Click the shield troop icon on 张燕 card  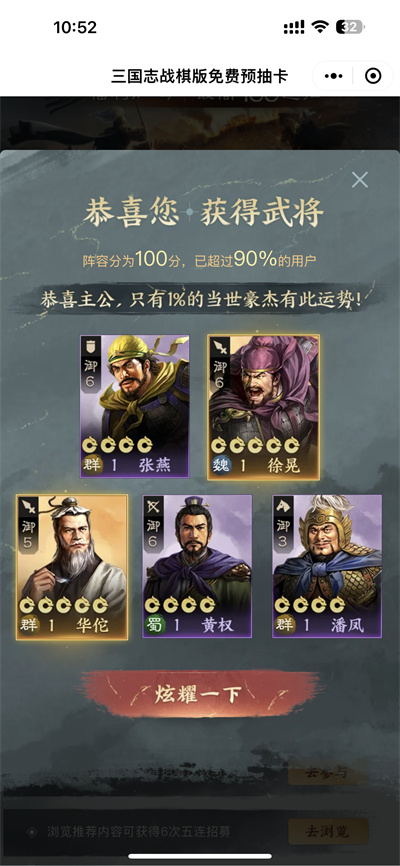92,345
